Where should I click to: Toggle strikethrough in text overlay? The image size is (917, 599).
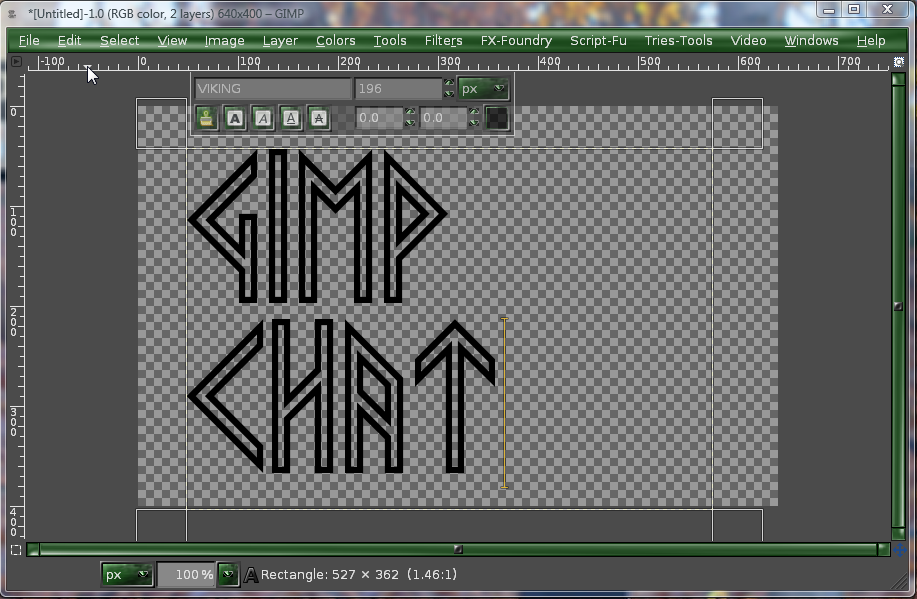[x=319, y=119]
